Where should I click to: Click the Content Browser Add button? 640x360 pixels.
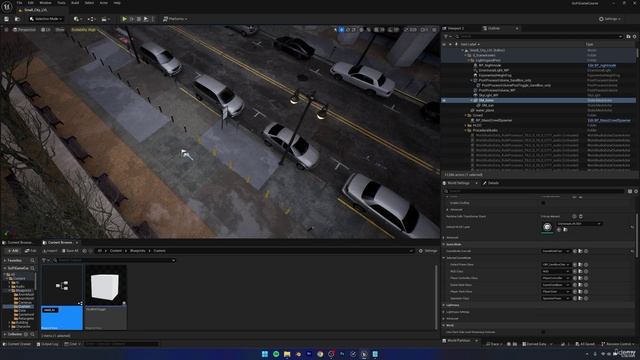[x=12, y=251]
